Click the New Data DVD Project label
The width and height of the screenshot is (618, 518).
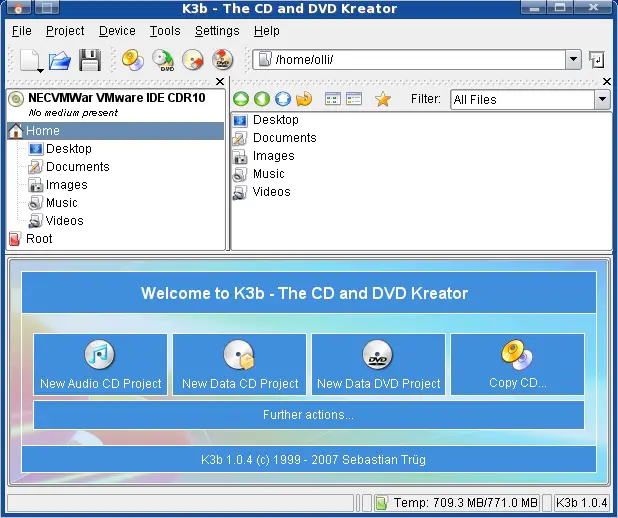pos(379,384)
